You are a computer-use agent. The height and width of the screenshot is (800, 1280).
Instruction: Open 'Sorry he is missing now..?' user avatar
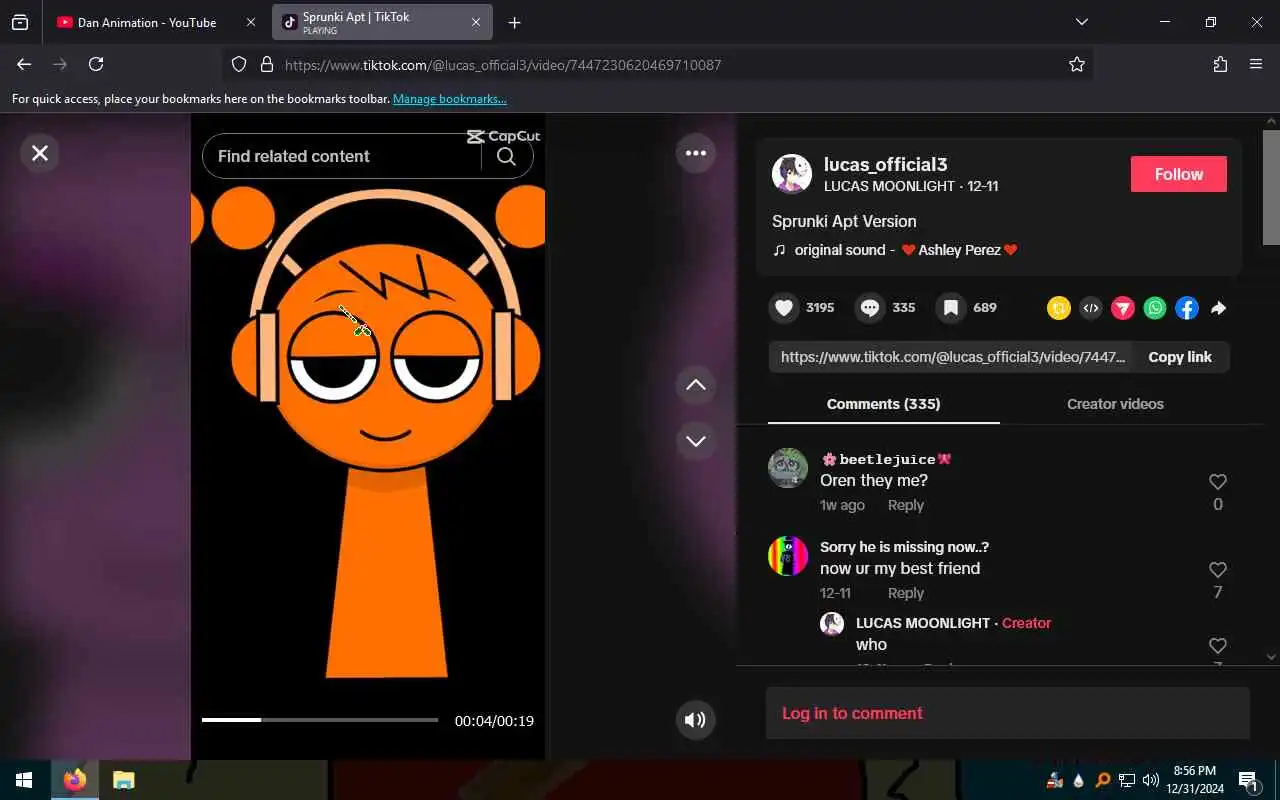point(788,556)
